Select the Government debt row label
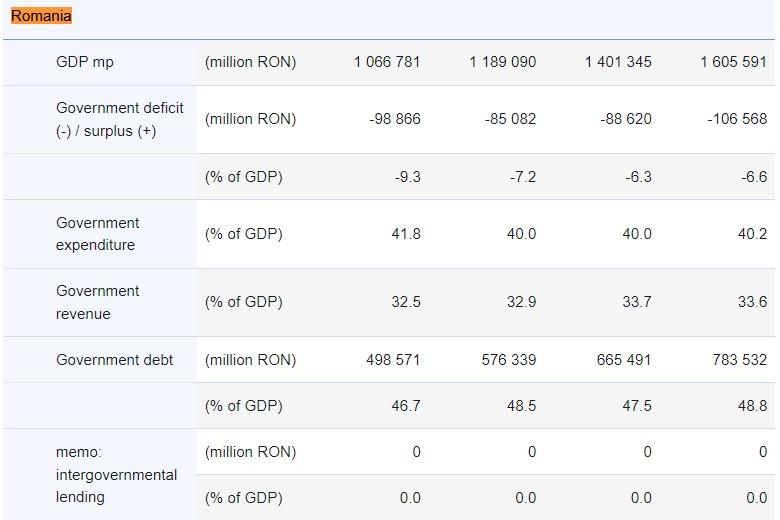 pos(114,360)
